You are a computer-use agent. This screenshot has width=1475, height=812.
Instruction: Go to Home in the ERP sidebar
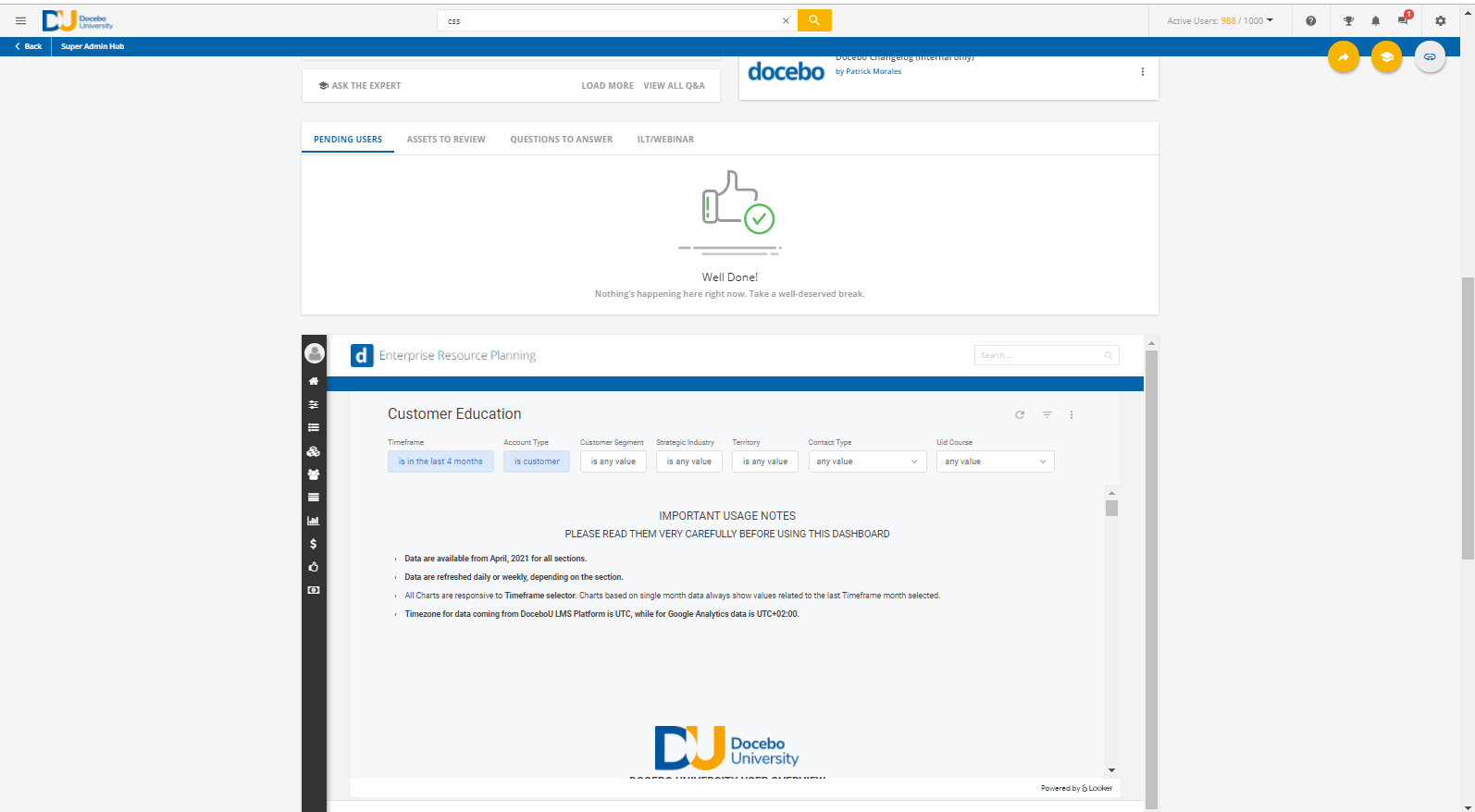[x=314, y=381]
